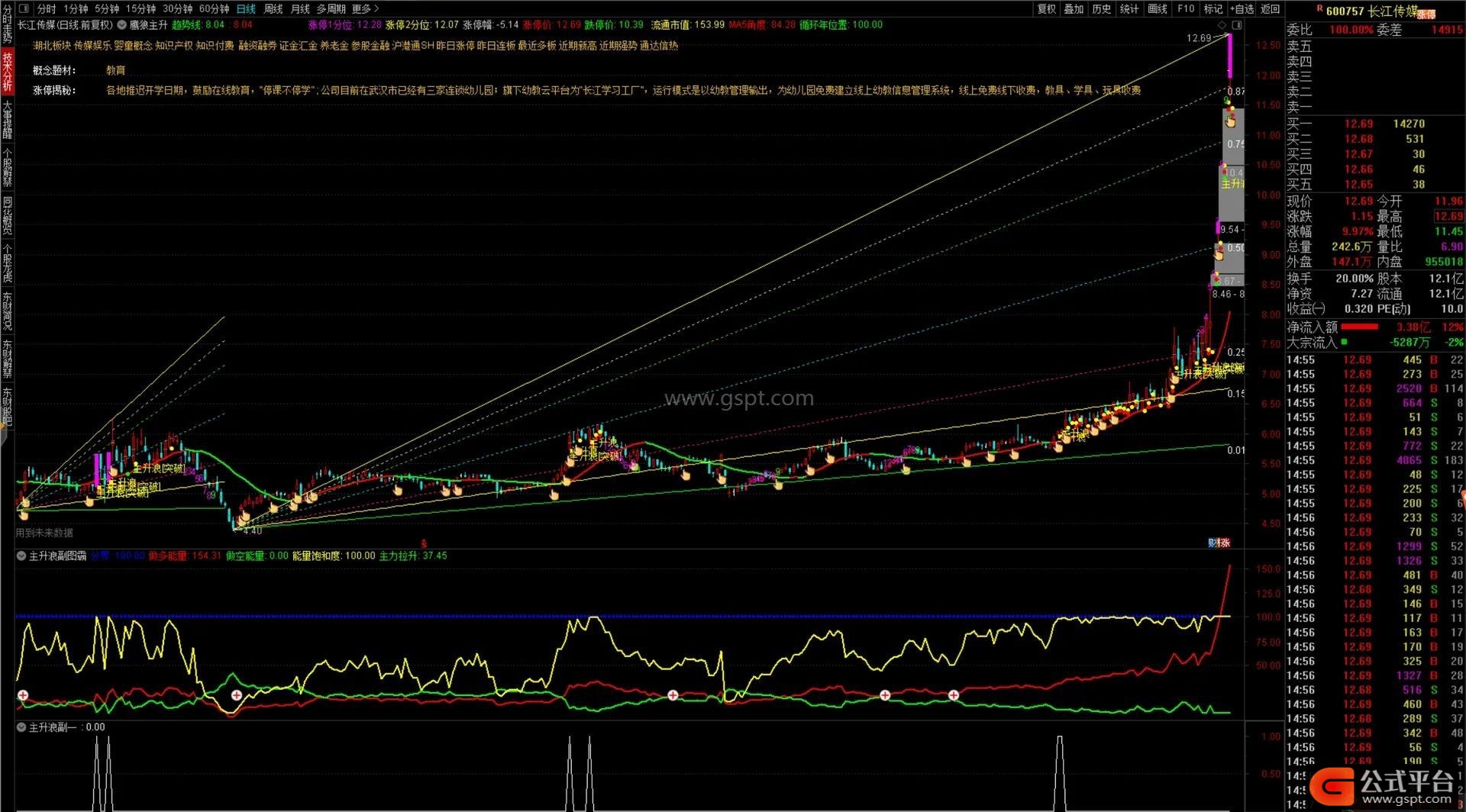Click the 通达信热 tag
Image resolution: width=1466 pixels, height=812 pixels.
(x=659, y=46)
